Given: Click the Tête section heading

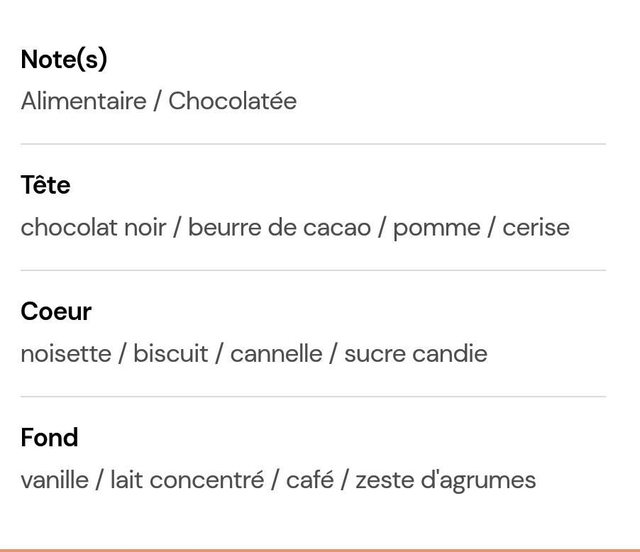Looking at the screenshot, I should pos(46,185).
